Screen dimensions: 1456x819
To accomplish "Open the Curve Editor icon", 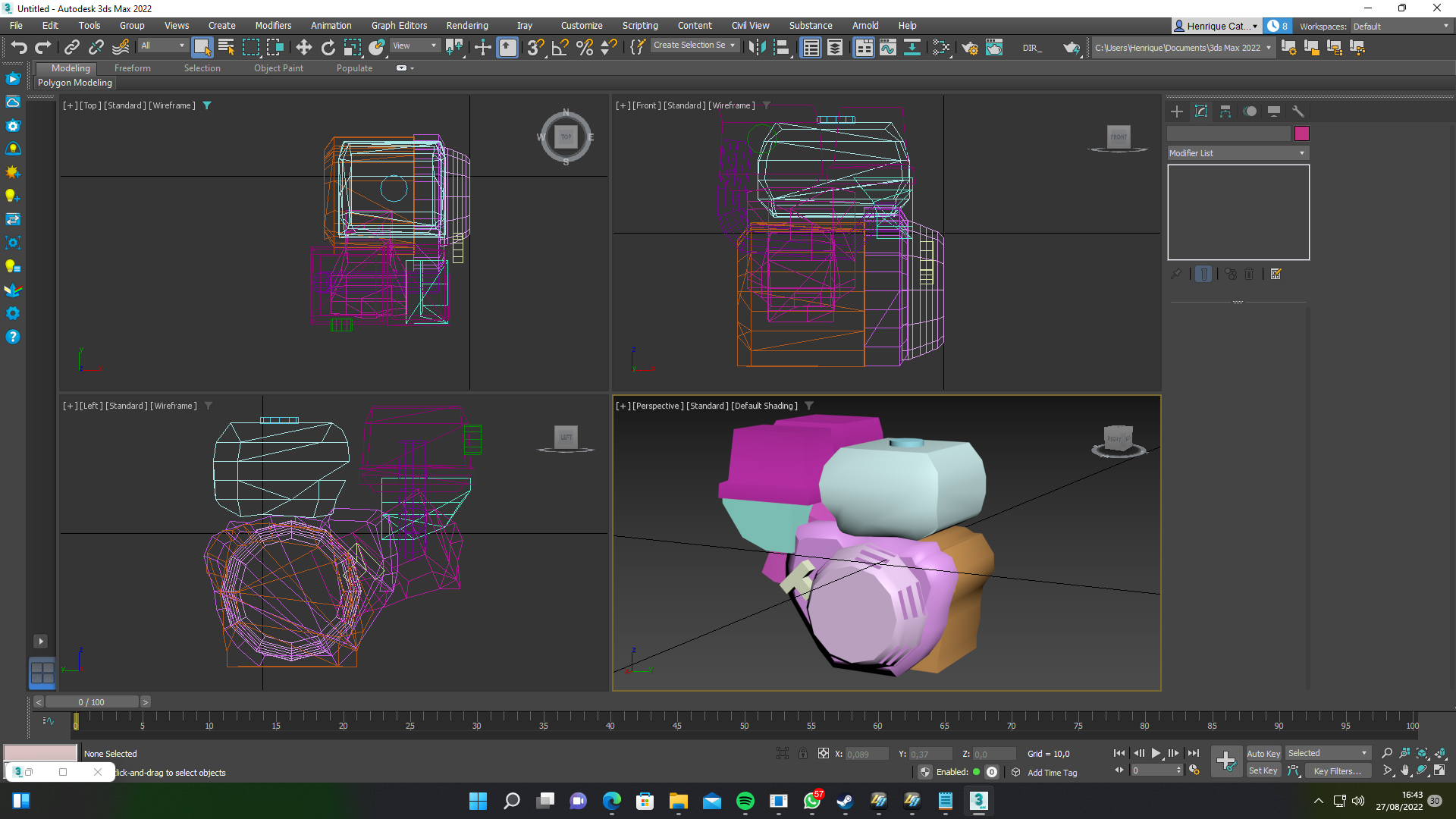I will (887, 48).
